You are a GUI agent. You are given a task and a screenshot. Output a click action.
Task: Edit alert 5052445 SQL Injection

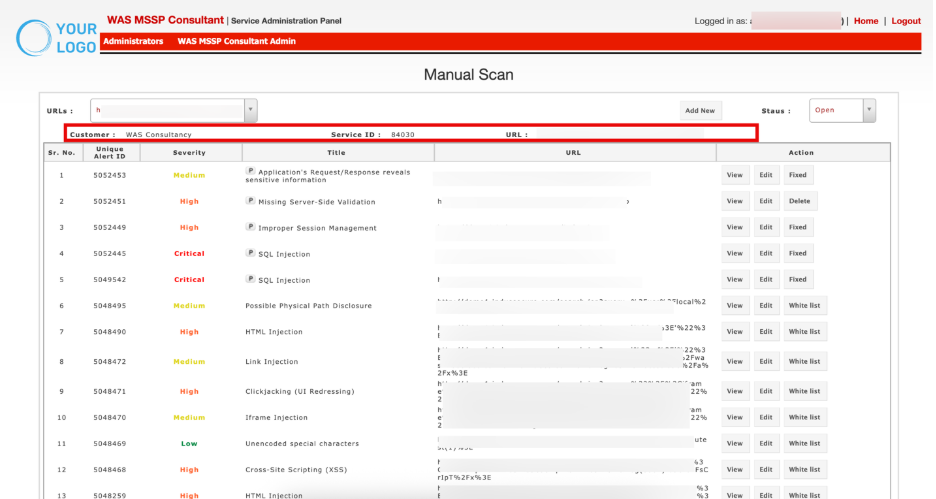coord(766,253)
